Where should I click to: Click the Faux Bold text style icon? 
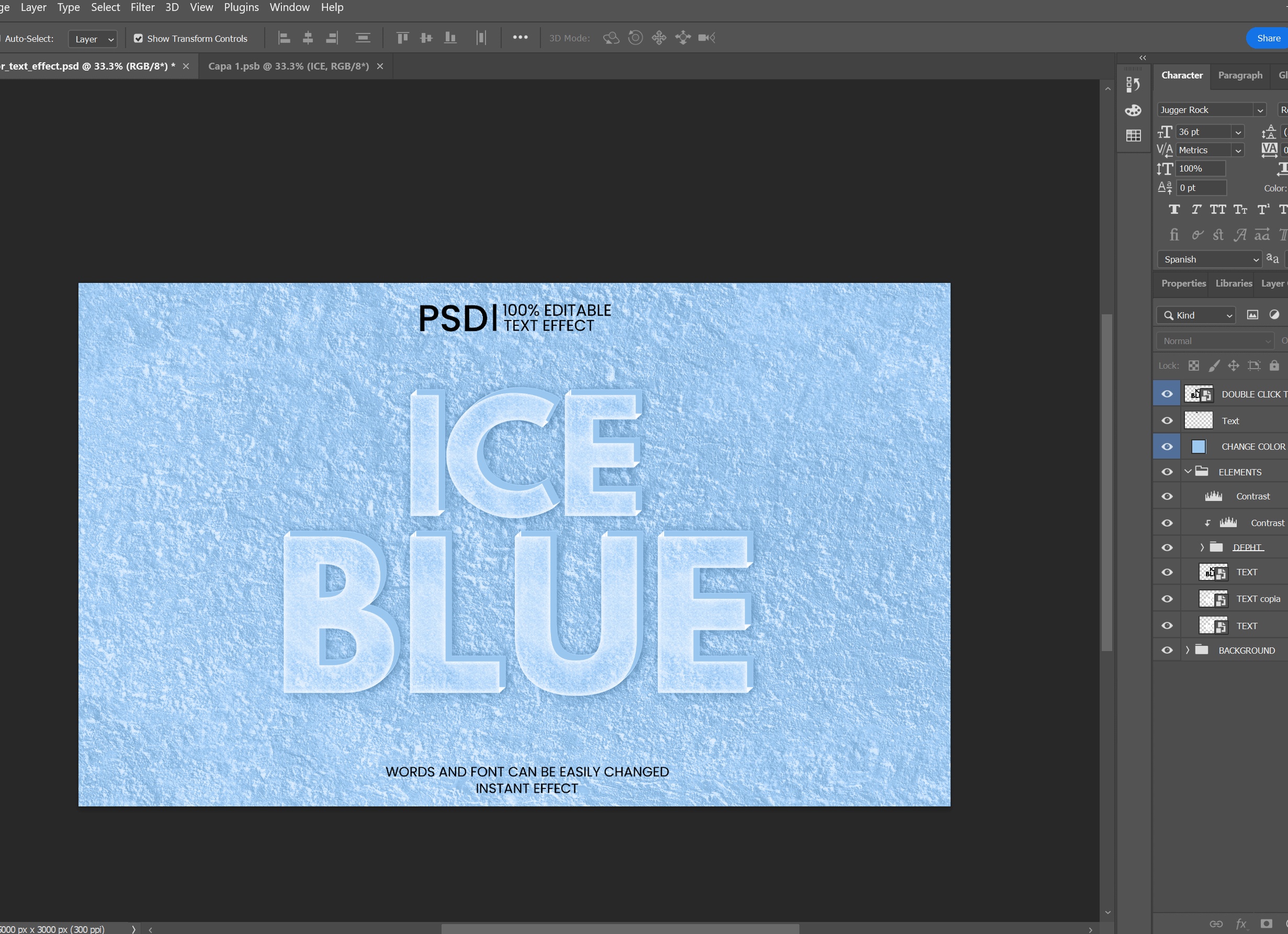click(1174, 210)
